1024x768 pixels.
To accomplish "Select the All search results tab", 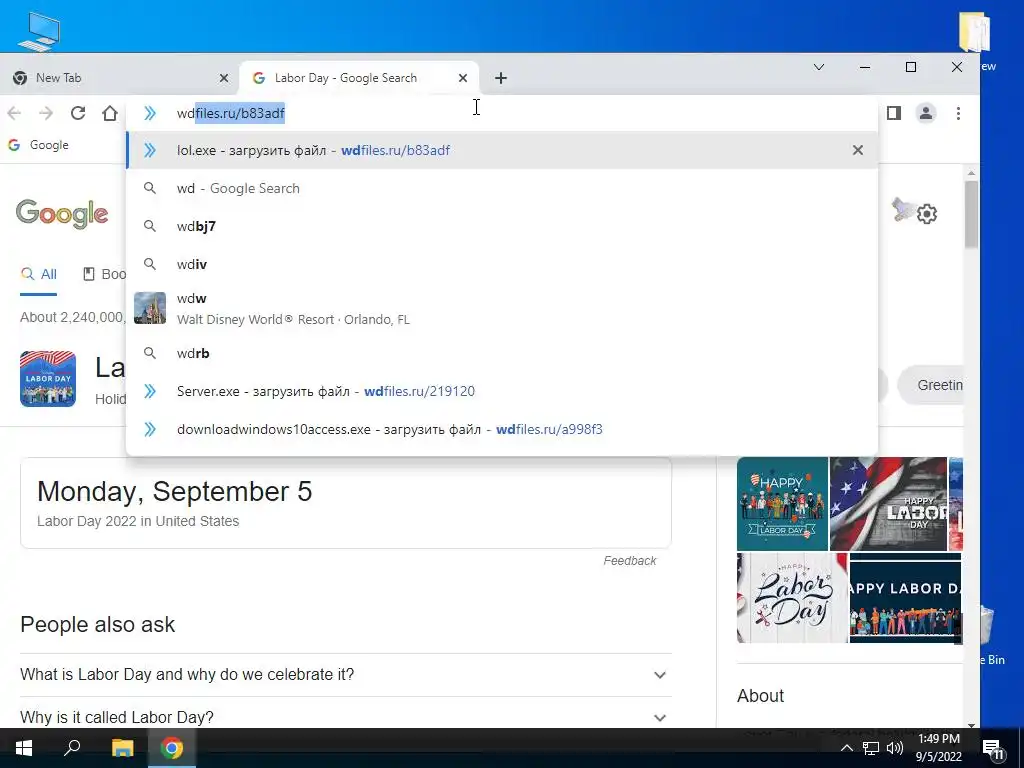I will (x=39, y=274).
